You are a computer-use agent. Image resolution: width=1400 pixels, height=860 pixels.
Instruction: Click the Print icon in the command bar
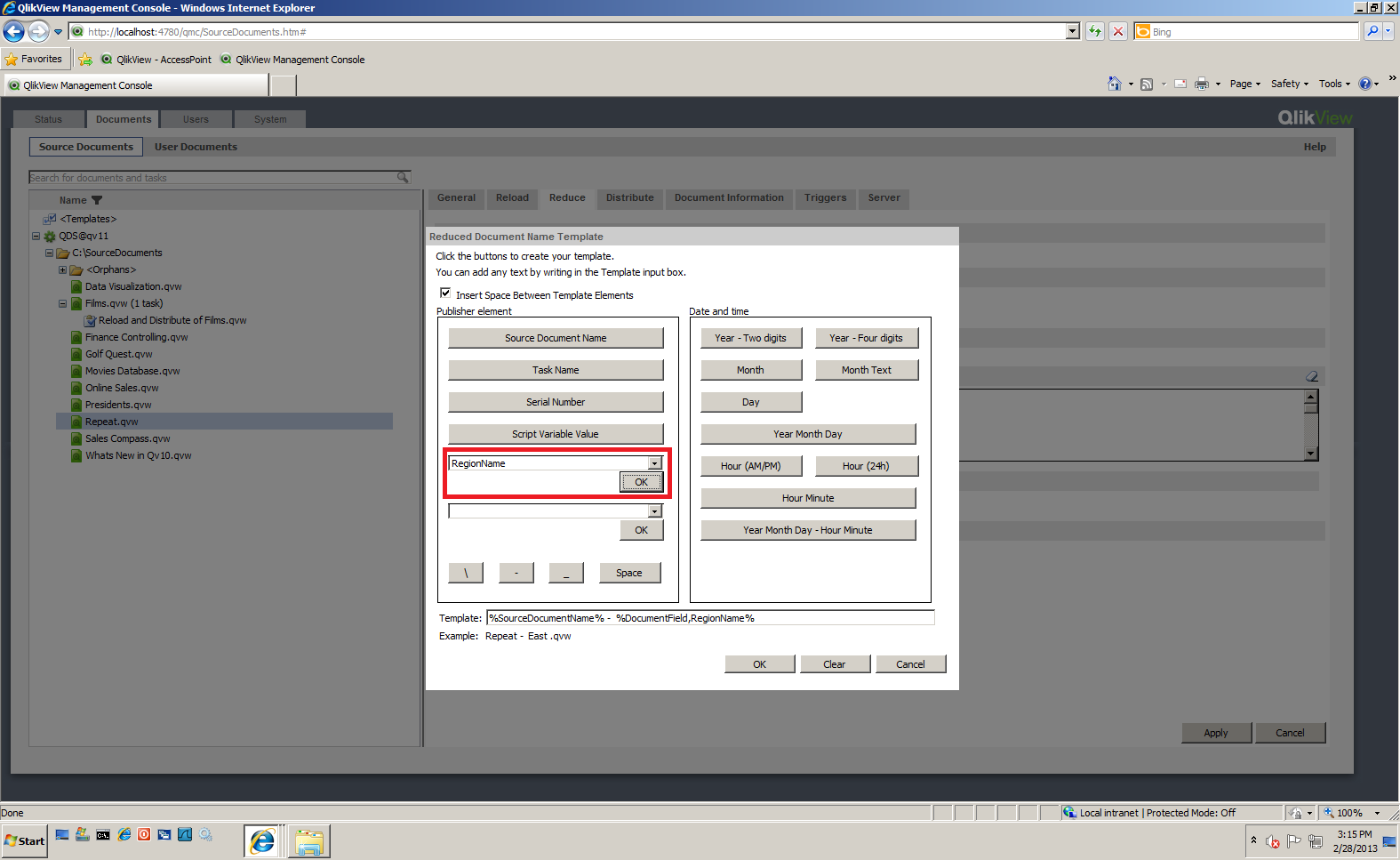pos(1202,84)
